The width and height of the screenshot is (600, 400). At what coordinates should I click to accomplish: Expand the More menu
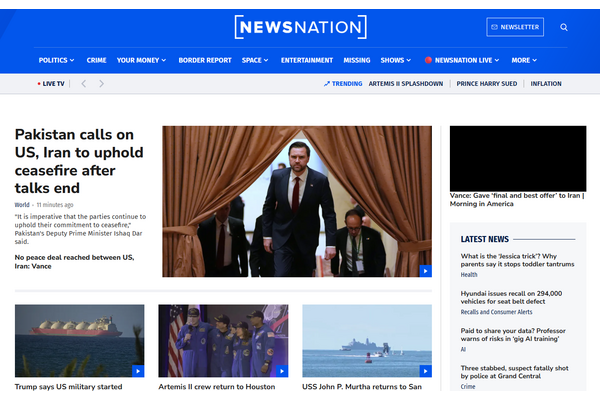click(x=524, y=60)
